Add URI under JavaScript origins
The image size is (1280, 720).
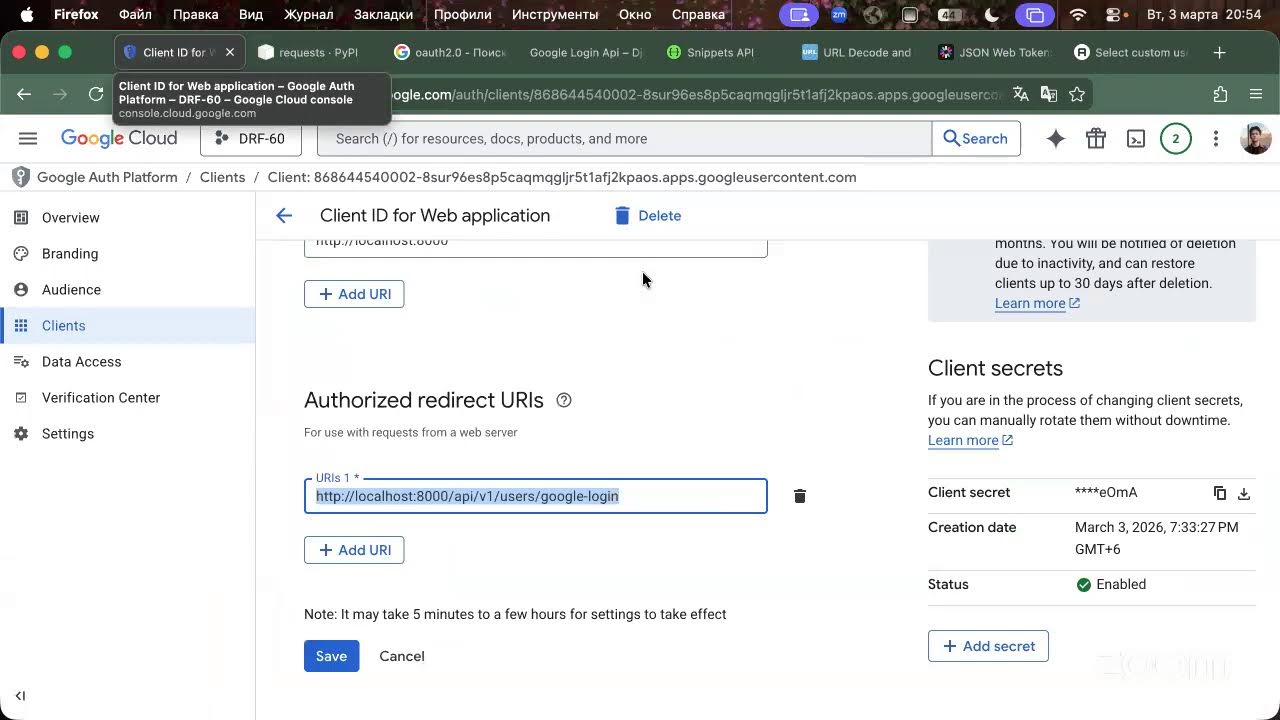tap(354, 294)
